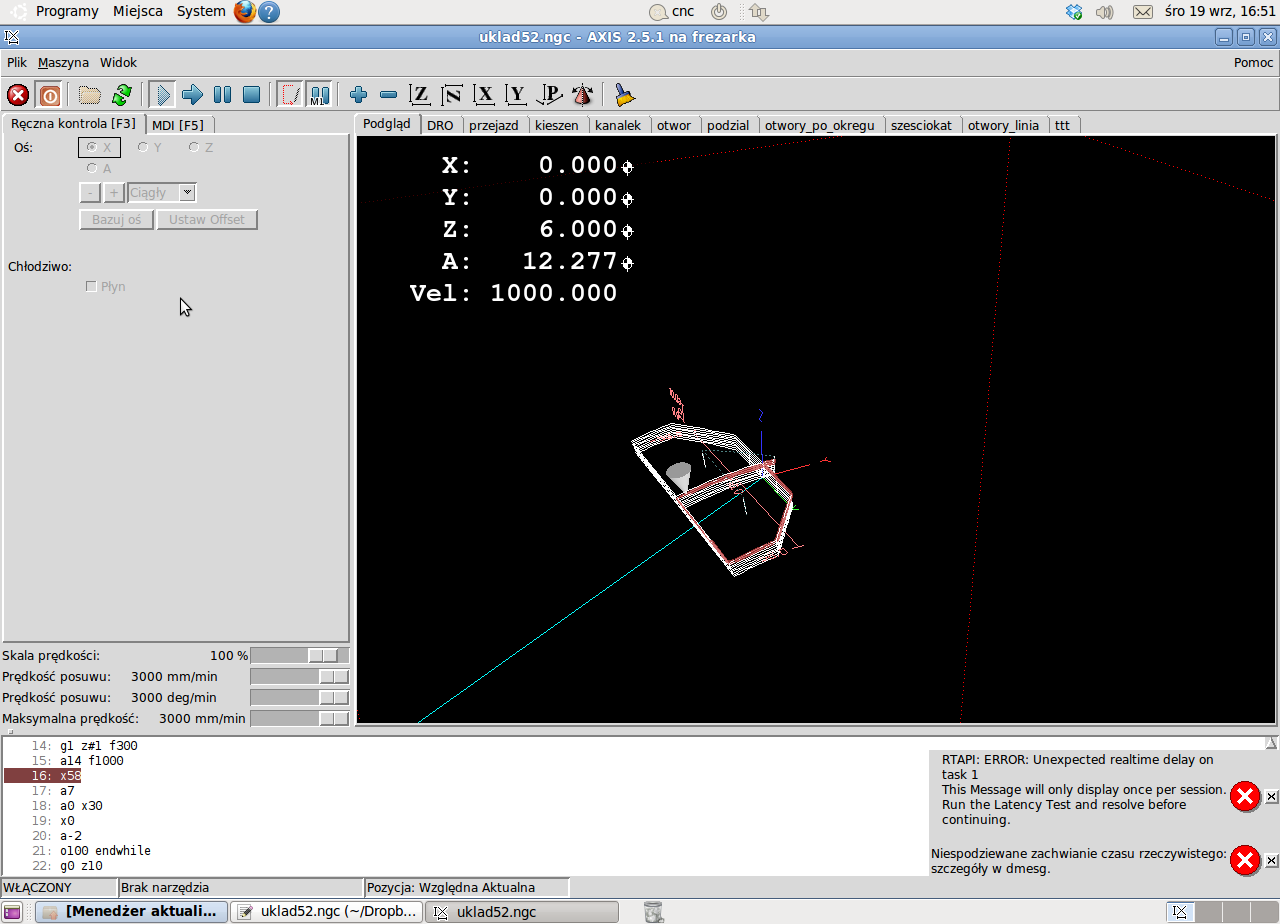Switch to Y front view
Viewport: 1280px width, 924px height.
point(516,95)
